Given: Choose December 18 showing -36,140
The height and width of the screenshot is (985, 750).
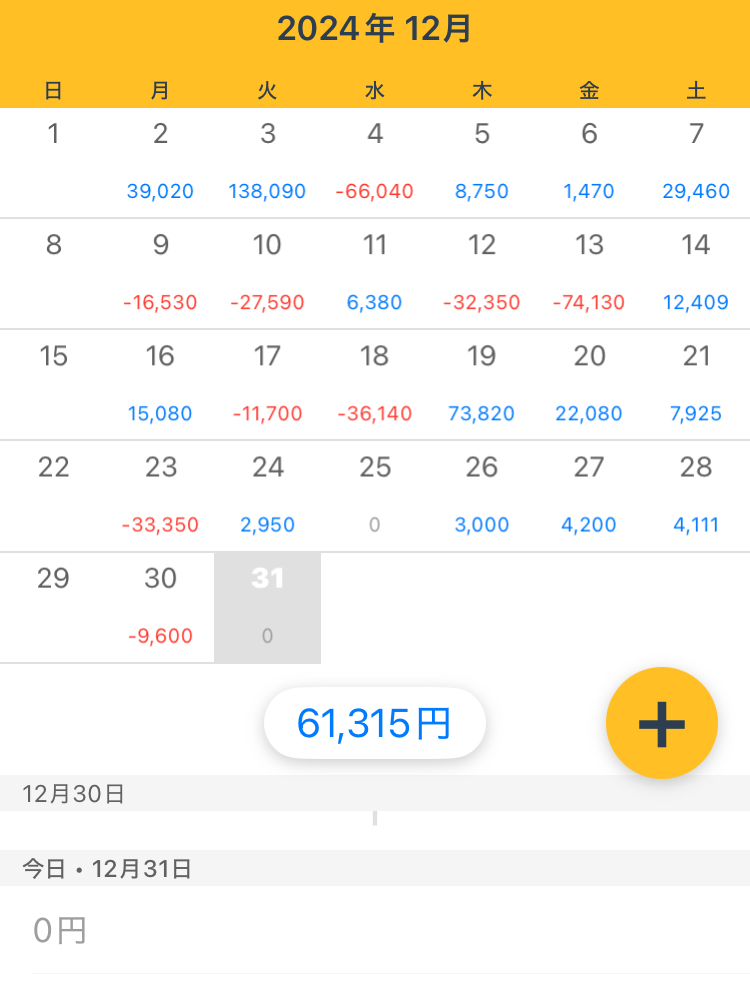Looking at the screenshot, I should 375,385.
